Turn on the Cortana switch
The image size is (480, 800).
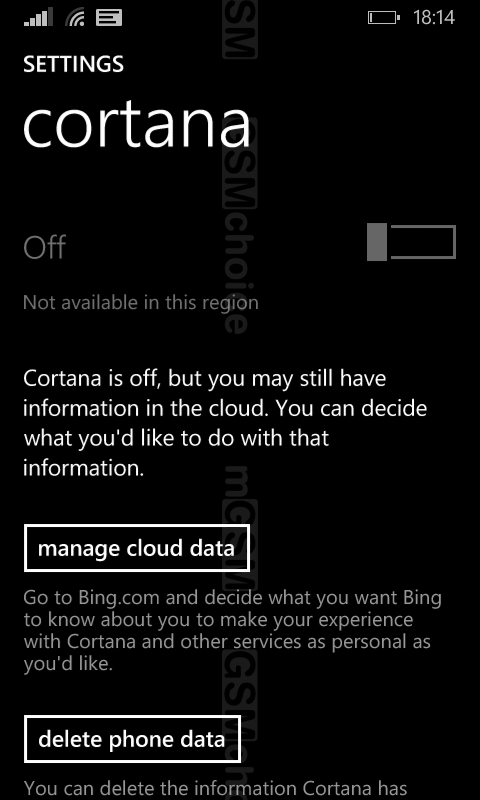coord(411,242)
